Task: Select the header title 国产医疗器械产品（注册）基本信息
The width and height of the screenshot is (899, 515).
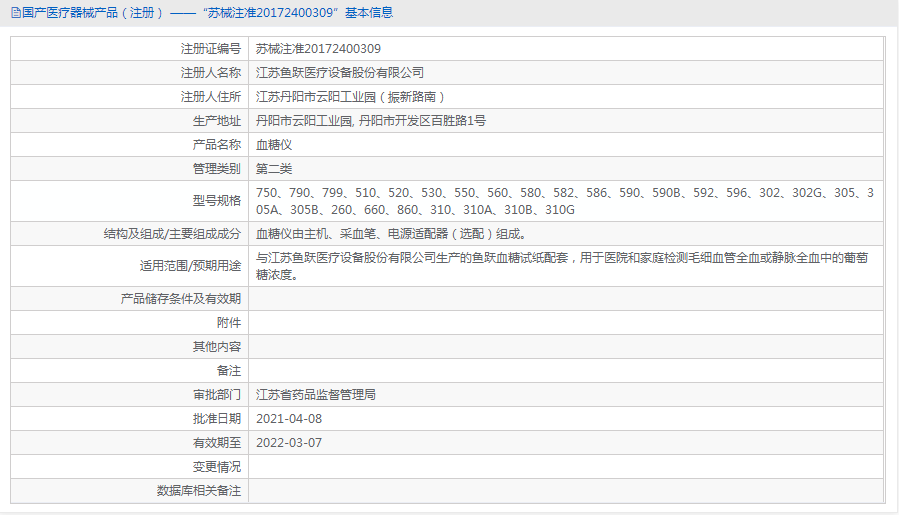Action: pyautogui.click(x=208, y=13)
